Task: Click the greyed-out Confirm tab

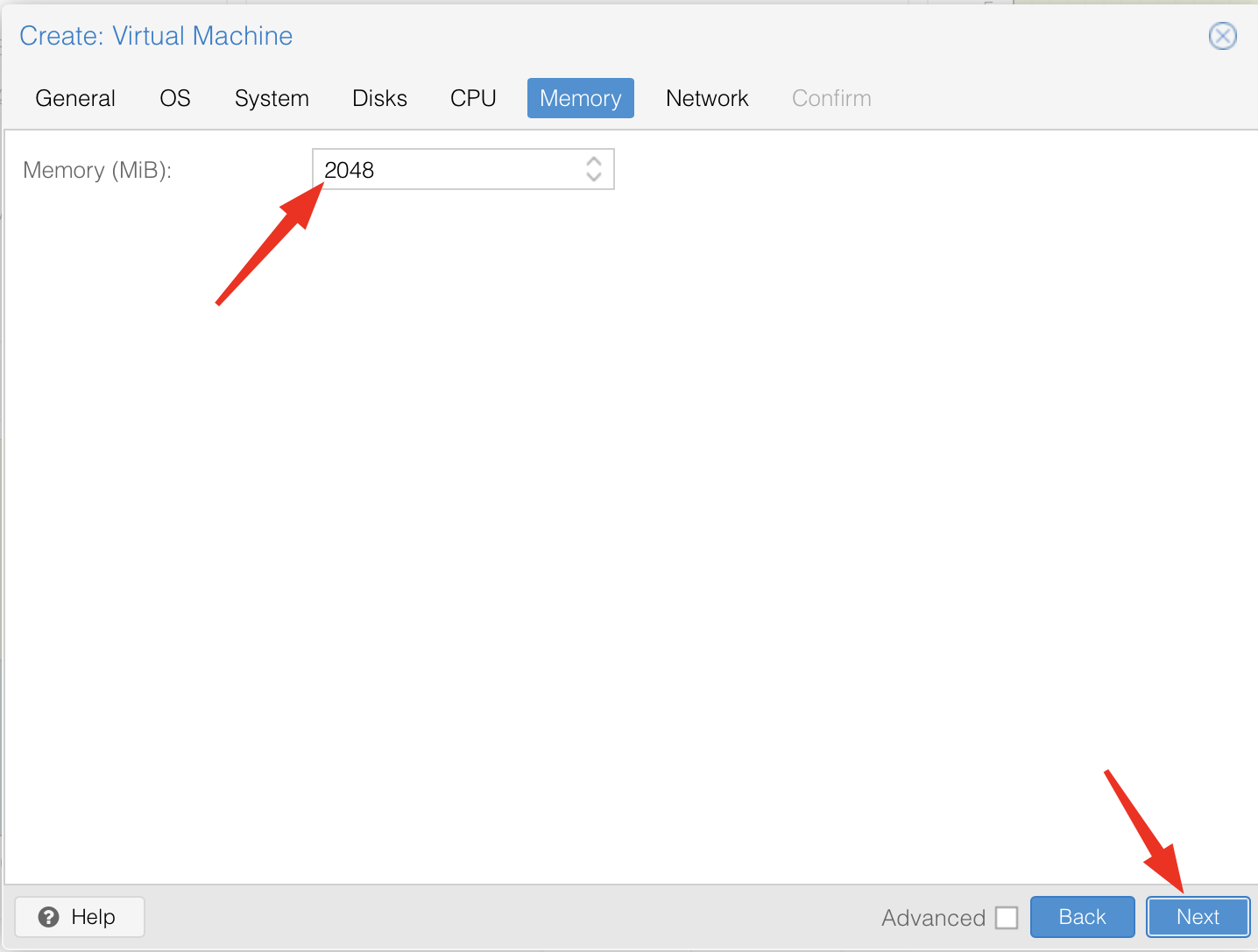Action: coord(831,98)
